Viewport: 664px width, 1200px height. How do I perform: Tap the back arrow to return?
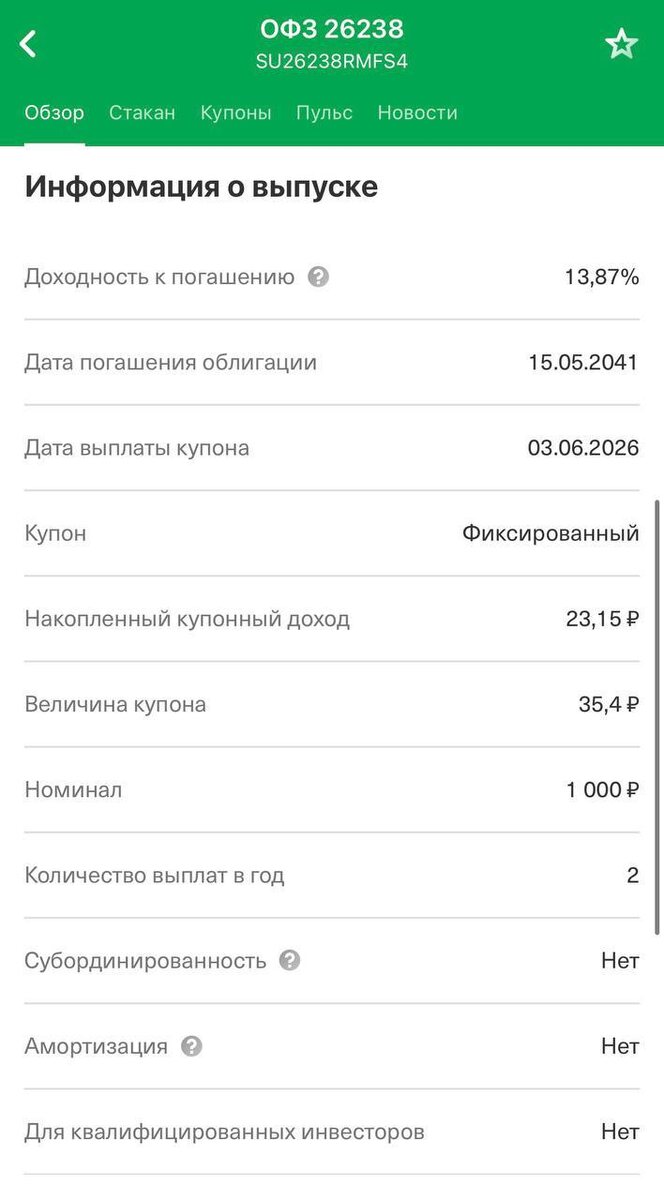pos(26,42)
